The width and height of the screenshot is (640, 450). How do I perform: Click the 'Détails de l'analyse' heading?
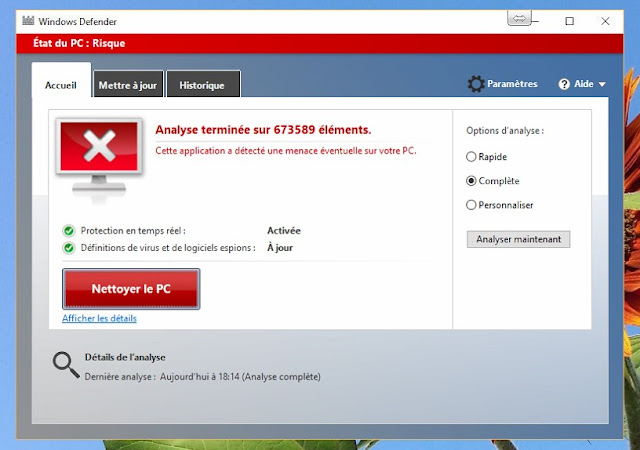coord(125,357)
